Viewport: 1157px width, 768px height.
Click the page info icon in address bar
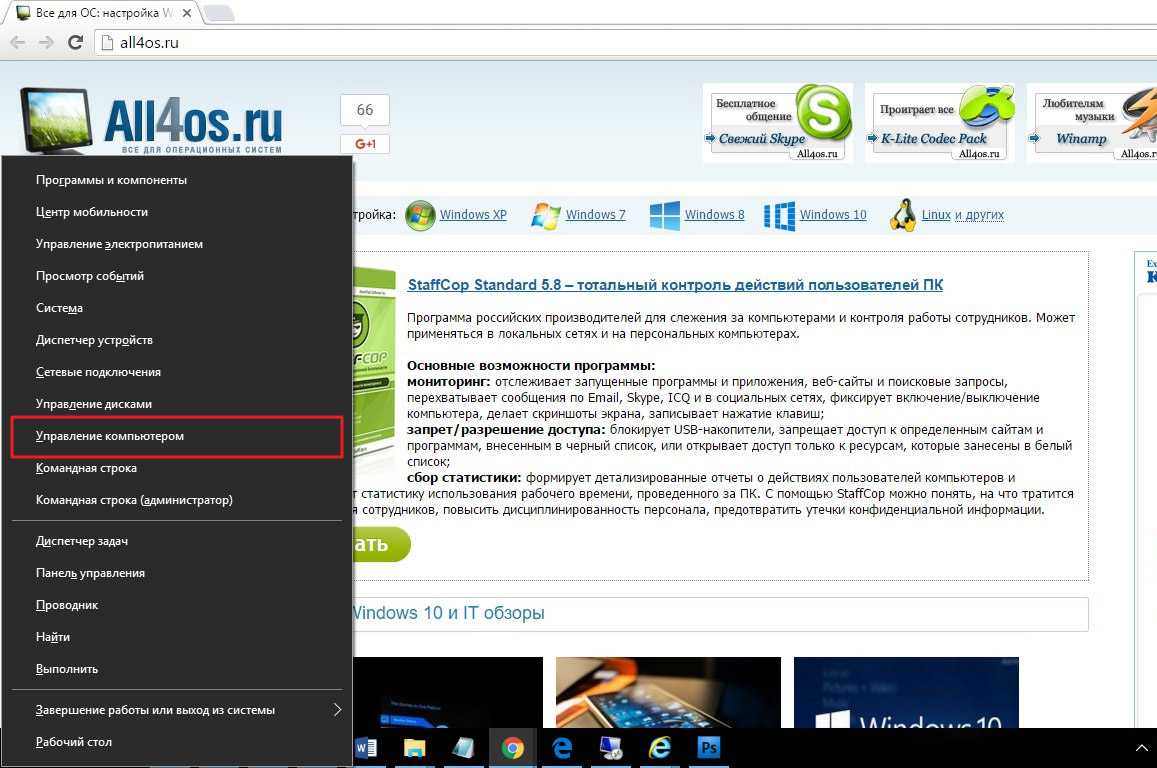108,43
